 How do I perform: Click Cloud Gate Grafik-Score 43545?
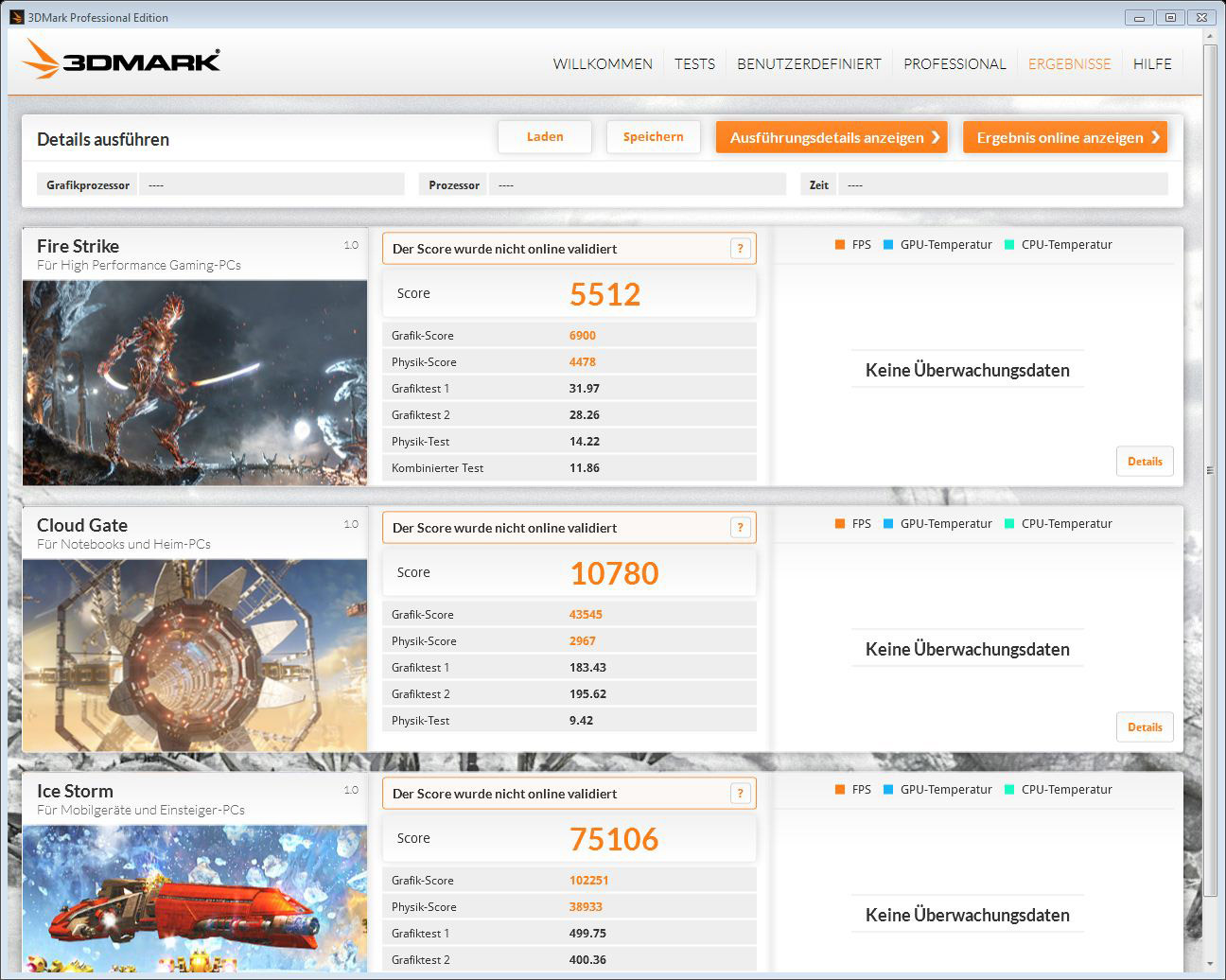586,615
